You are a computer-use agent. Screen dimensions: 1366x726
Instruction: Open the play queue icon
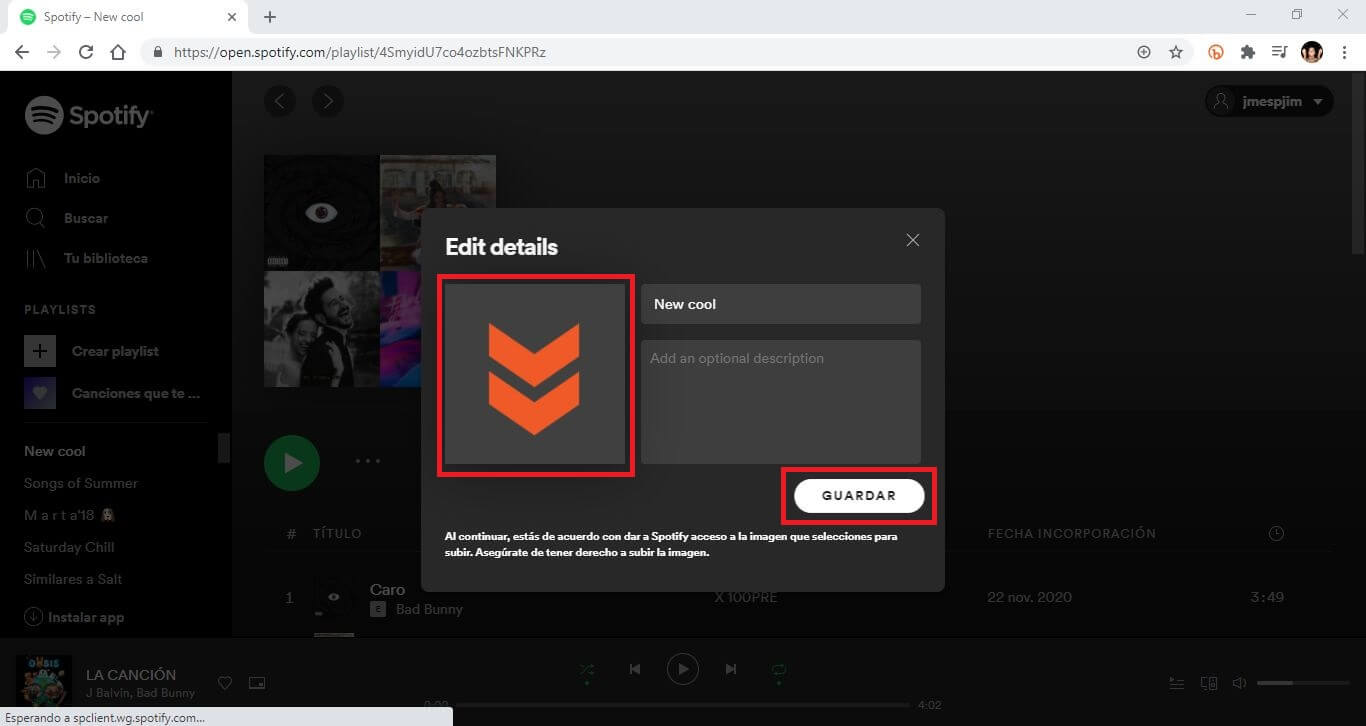click(1177, 683)
